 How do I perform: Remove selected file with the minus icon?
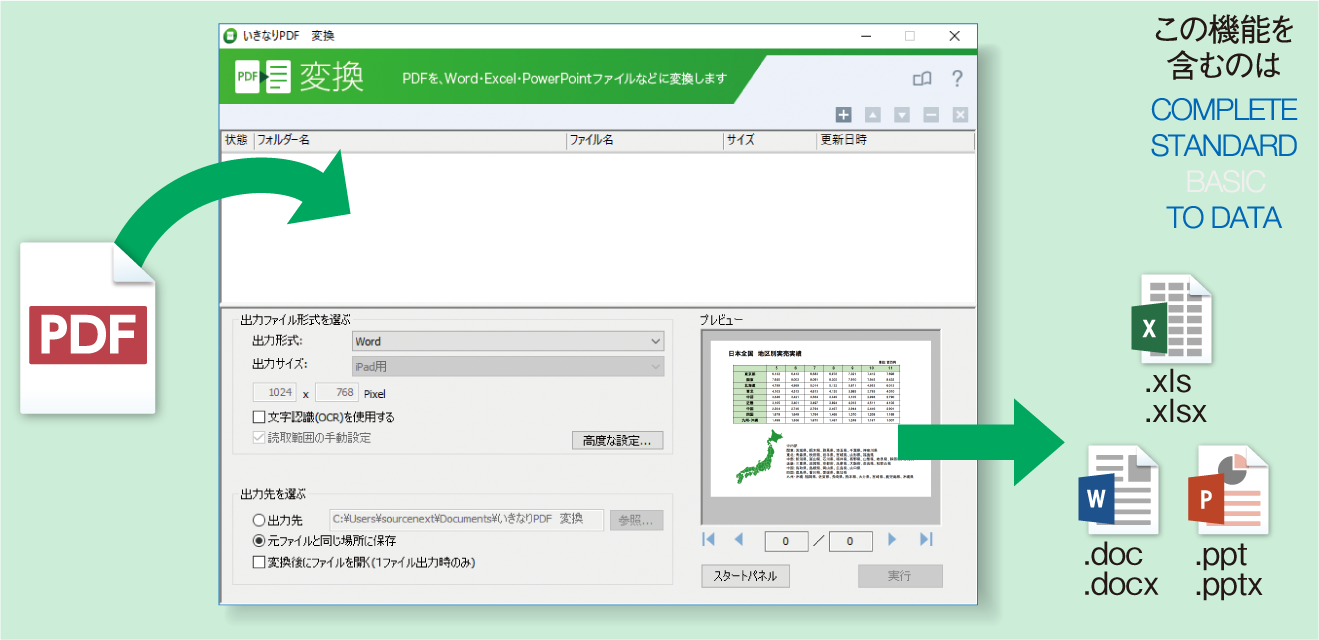(931, 115)
